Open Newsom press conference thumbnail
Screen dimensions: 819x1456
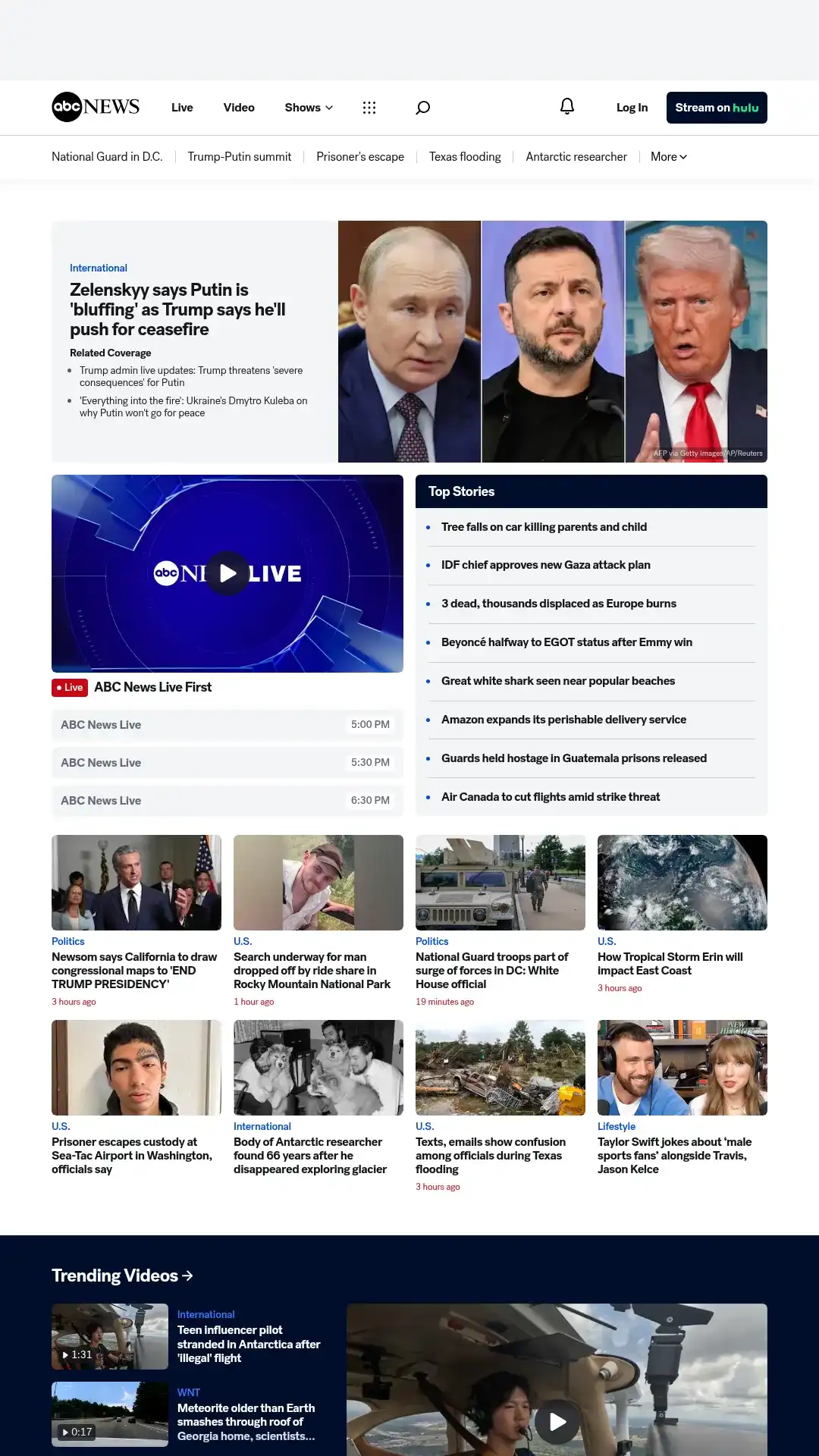[136, 883]
